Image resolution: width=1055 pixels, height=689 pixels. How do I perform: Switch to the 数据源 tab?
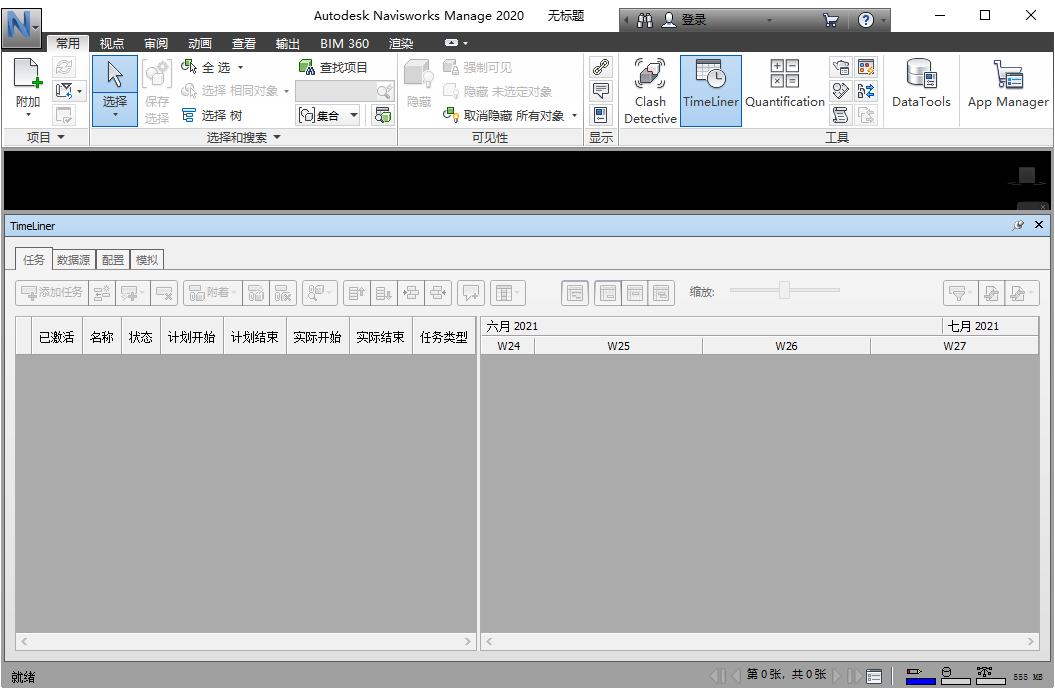pyautogui.click(x=73, y=259)
